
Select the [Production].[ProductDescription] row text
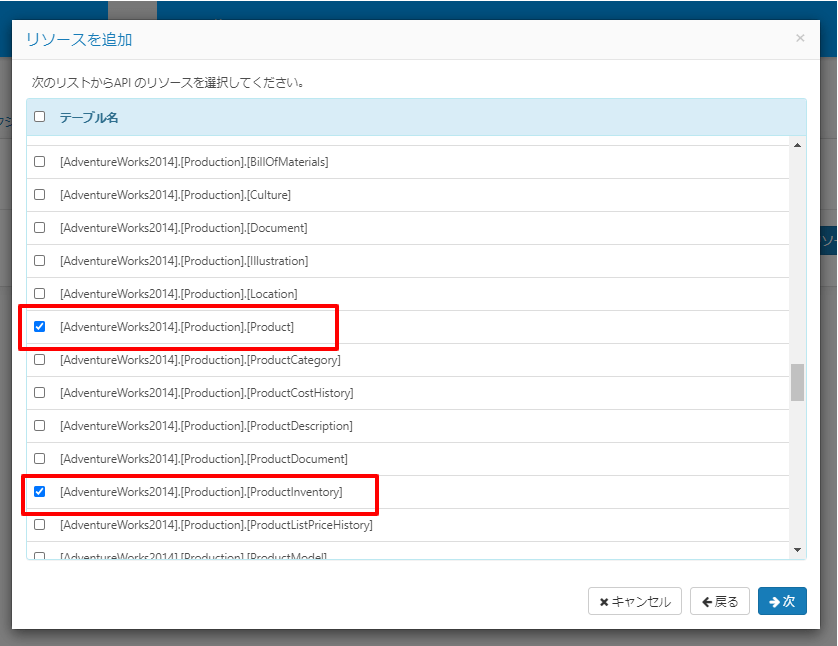tap(206, 426)
